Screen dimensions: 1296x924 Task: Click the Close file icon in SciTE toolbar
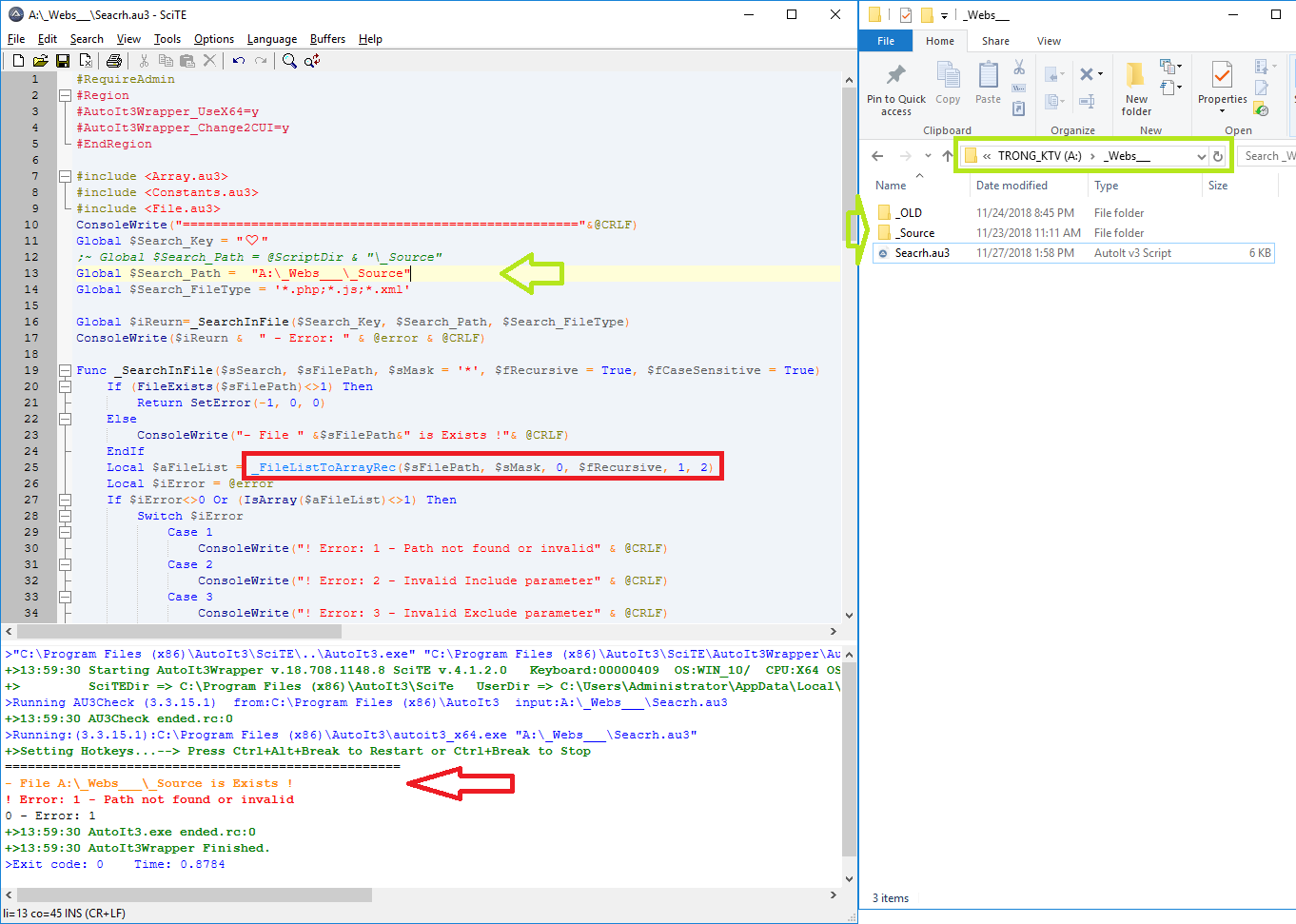[x=85, y=61]
